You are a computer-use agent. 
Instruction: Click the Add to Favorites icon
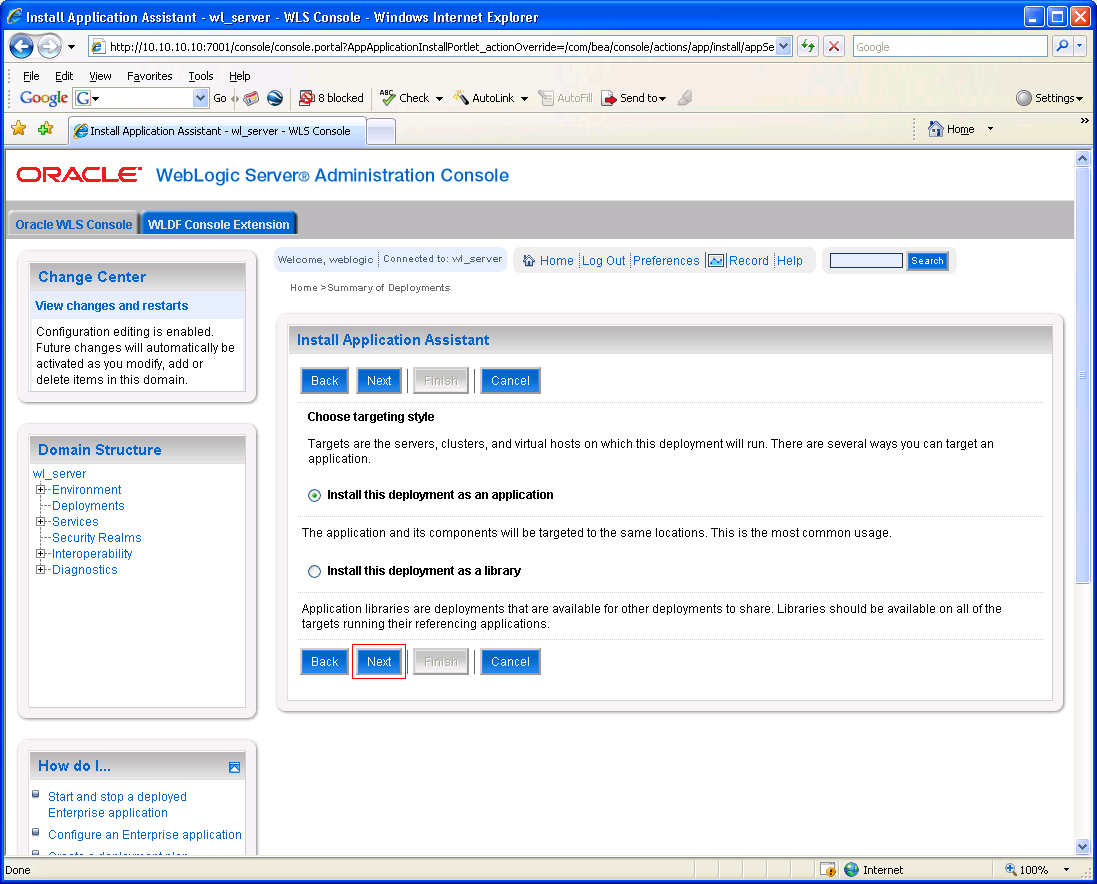(x=45, y=129)
